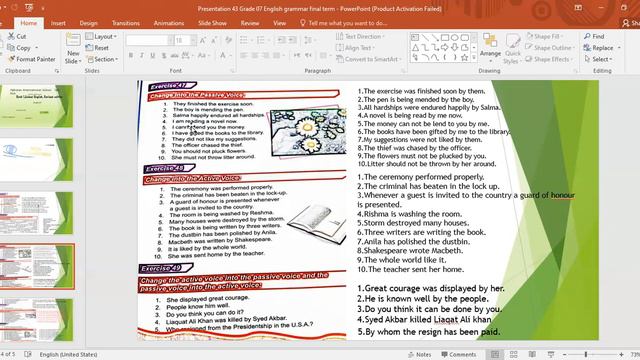This screenshot has height=360, width=640.
Task: Open the Insert tab
Action: coord(58,23)
